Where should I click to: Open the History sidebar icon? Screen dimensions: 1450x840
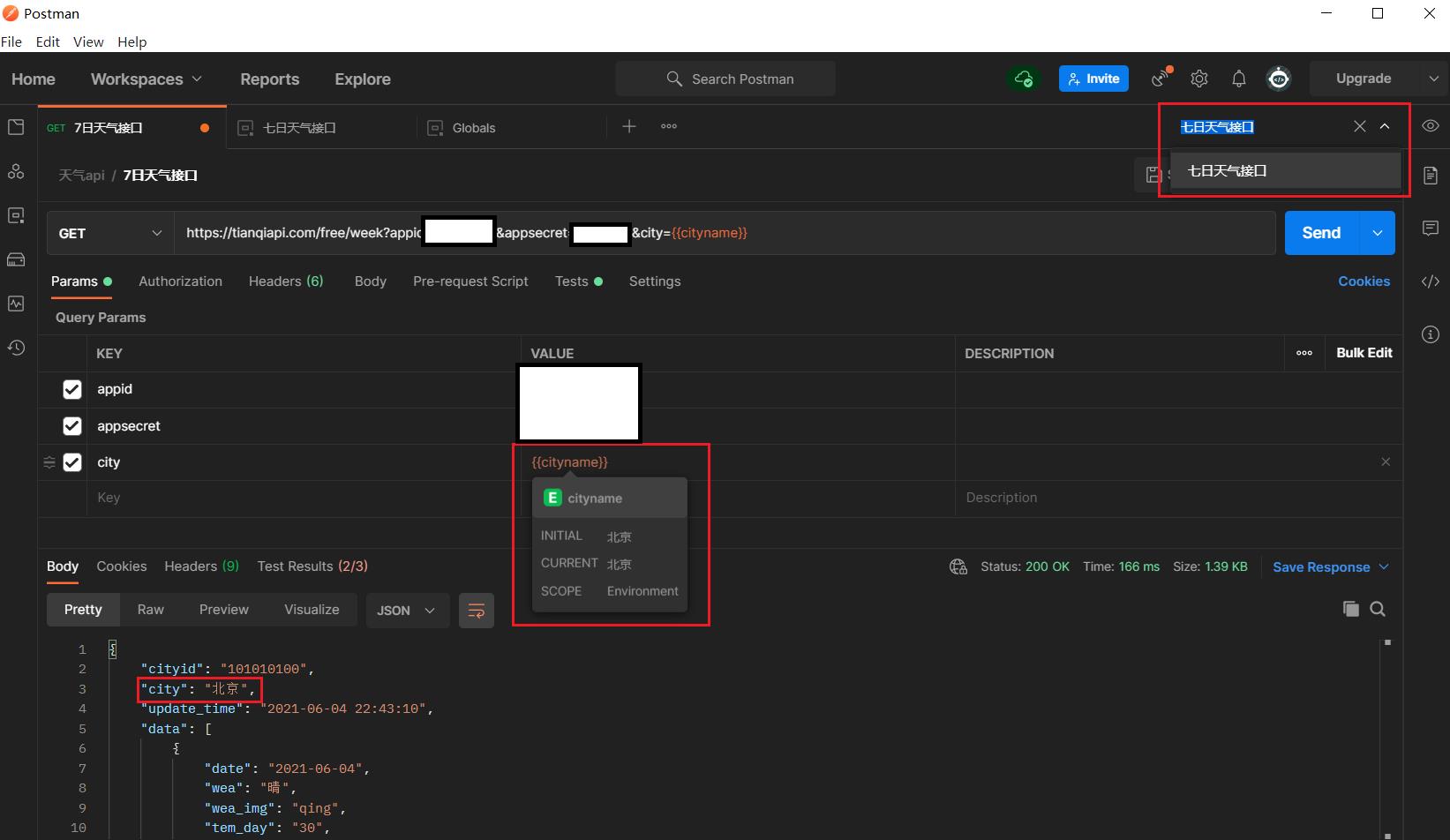pos(16,348)
